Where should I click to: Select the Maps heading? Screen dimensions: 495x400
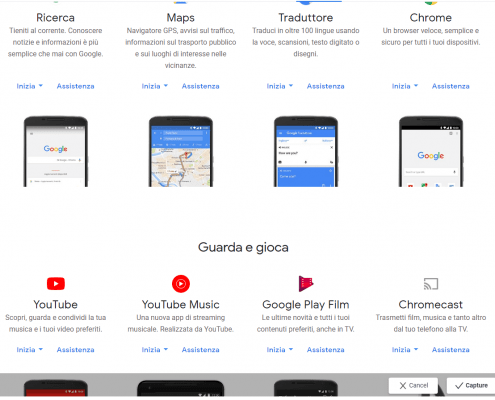[x=181, y=18]
